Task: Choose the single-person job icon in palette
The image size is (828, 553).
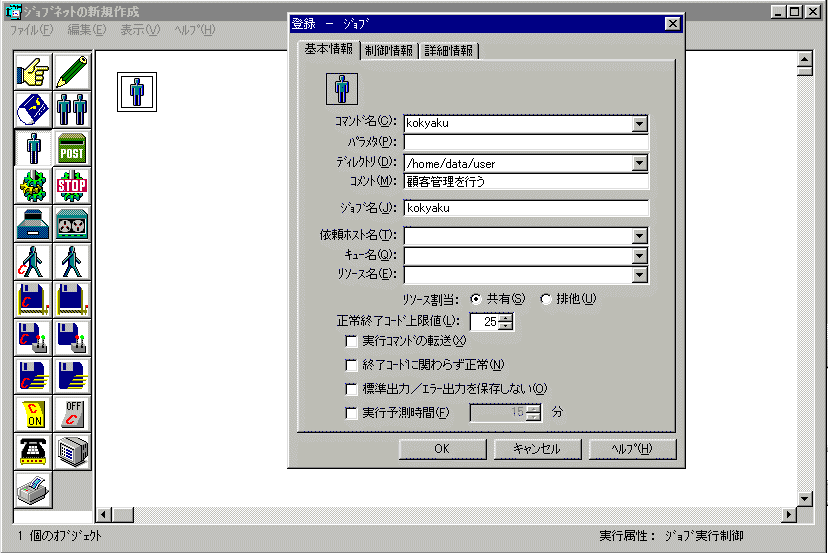Action: [x=33, y=148]
